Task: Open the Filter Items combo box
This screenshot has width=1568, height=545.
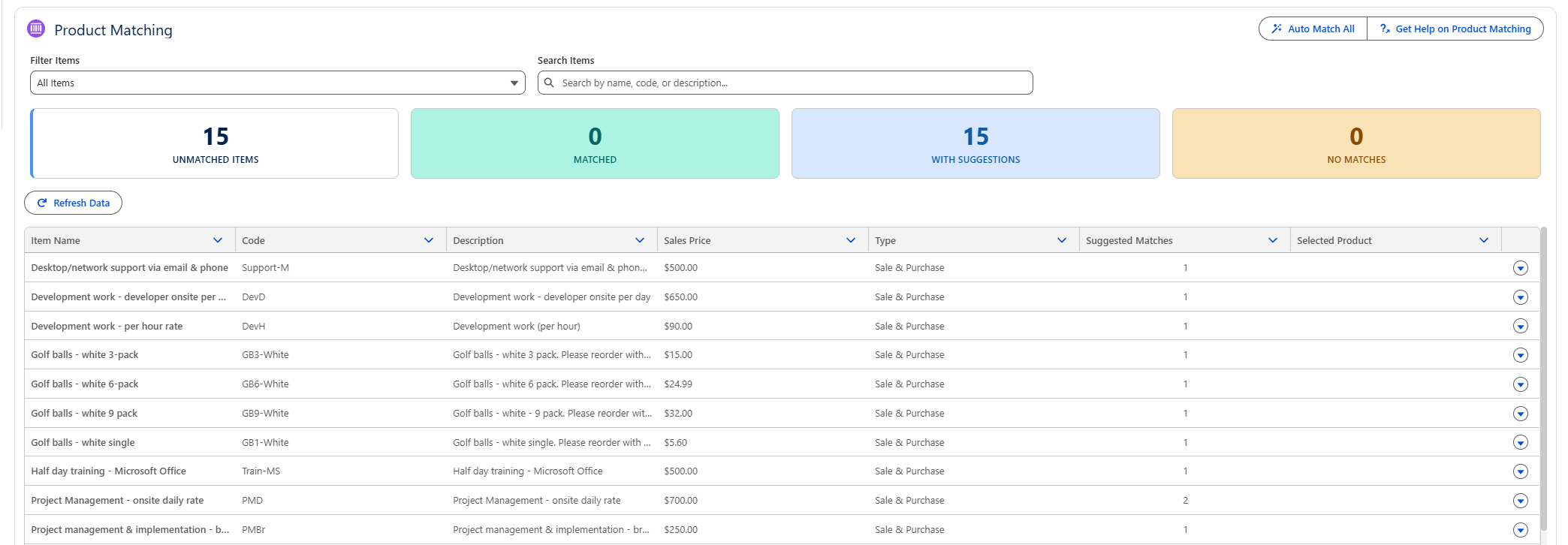Action: [x=278, y=83]
